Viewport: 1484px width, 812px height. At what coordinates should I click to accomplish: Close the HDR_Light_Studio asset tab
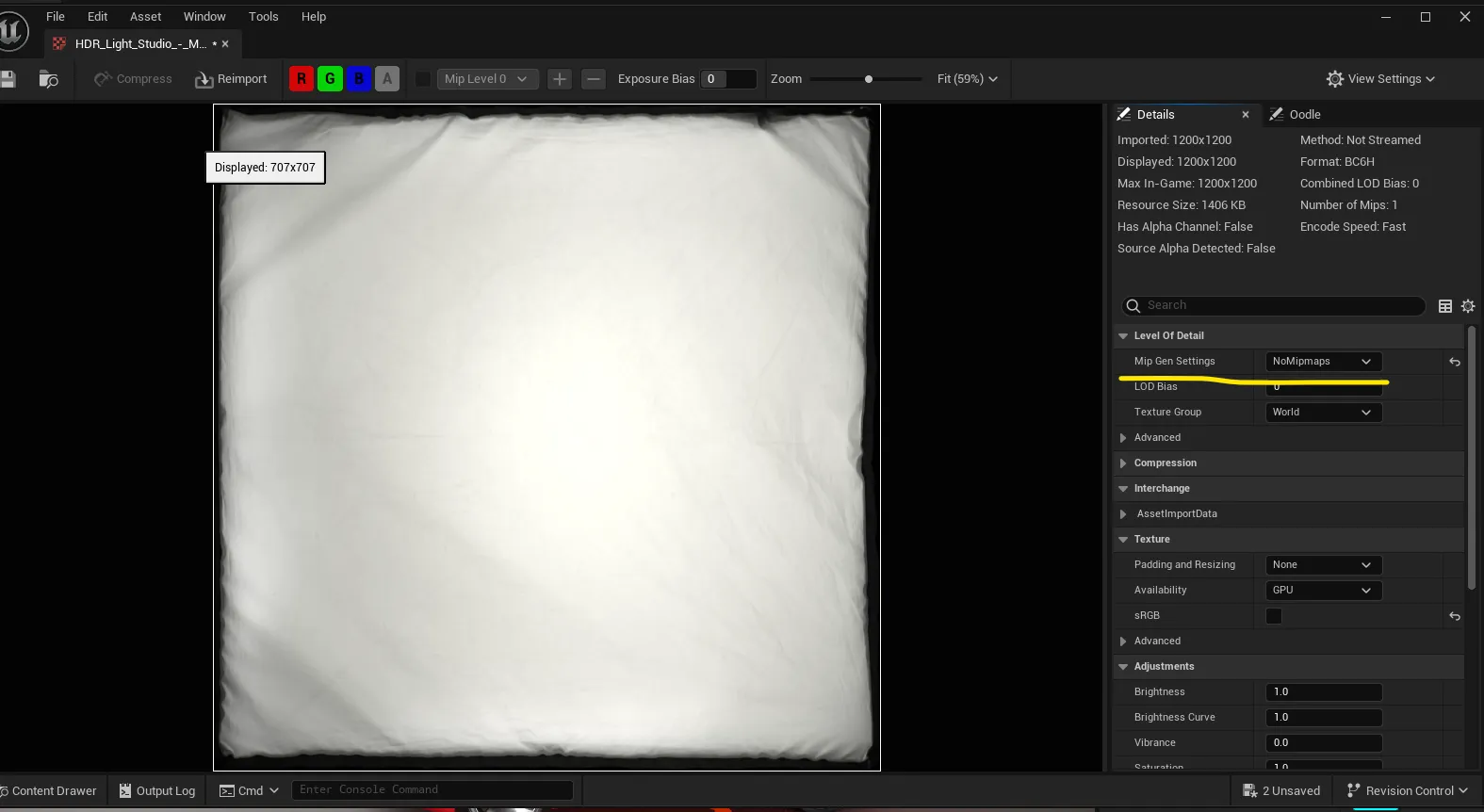pyautogui.click(x=225, y=44)
